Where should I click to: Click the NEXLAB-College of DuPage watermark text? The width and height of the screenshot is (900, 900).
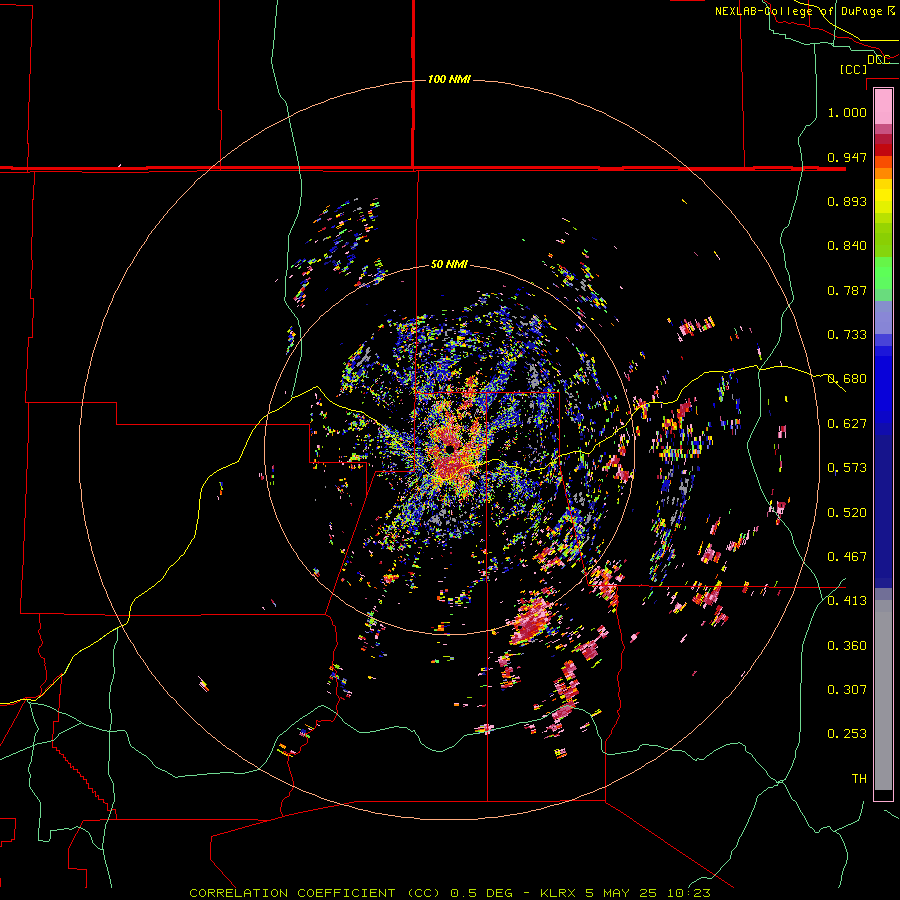pyautogui.click(x=805, y=11)
